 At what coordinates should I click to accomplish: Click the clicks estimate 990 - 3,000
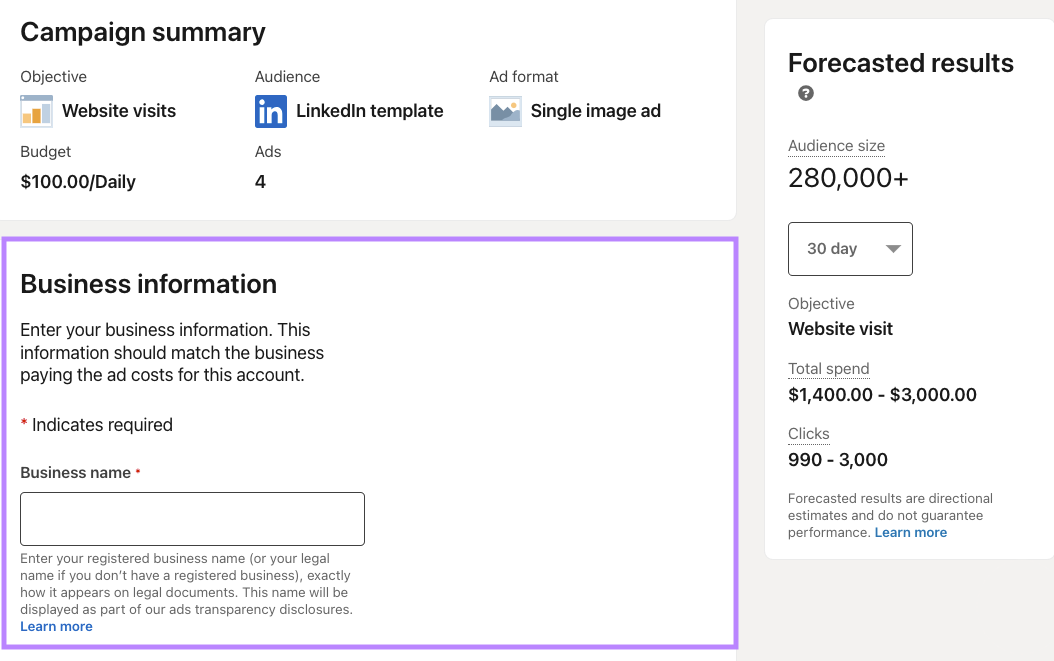[x=837, y=459]
